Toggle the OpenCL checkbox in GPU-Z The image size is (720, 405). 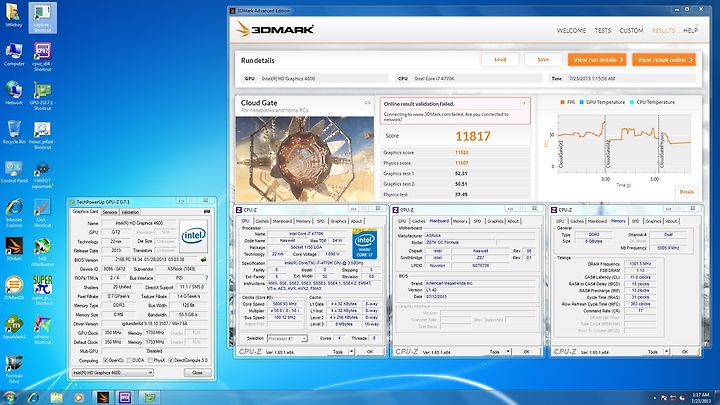click(x=106, y=360)
